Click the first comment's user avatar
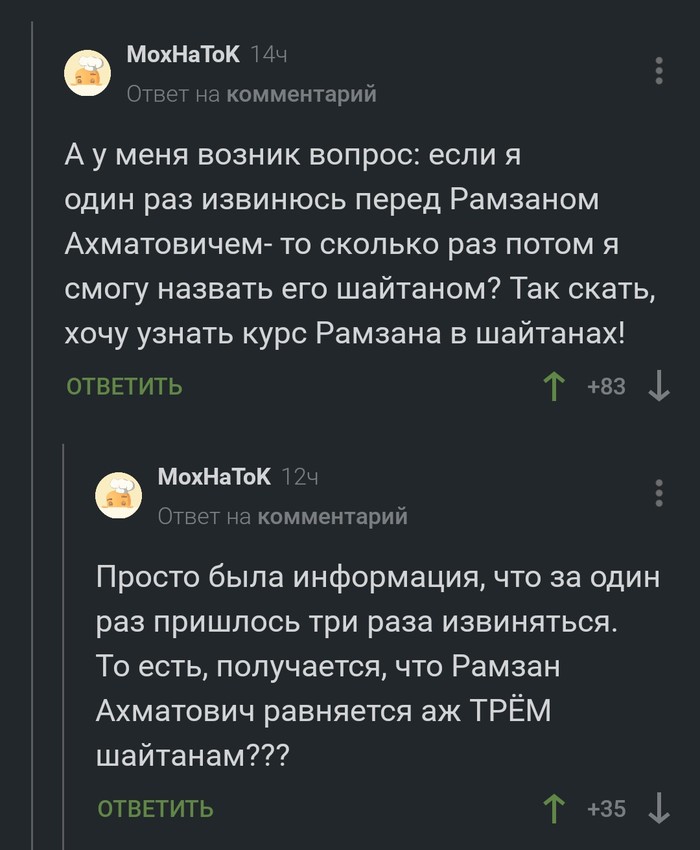700x850 pixels. pyautogui.click(x=88, y=73)
